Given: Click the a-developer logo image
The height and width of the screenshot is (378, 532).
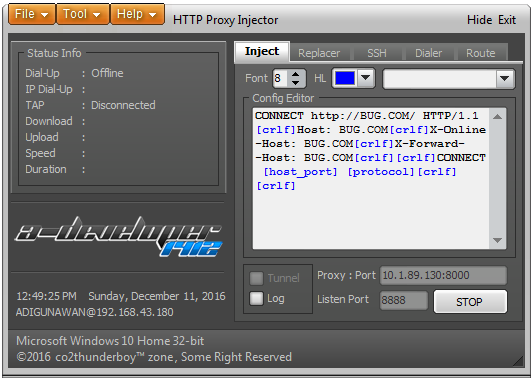Looking at the screenshot, I should [119, 237].
